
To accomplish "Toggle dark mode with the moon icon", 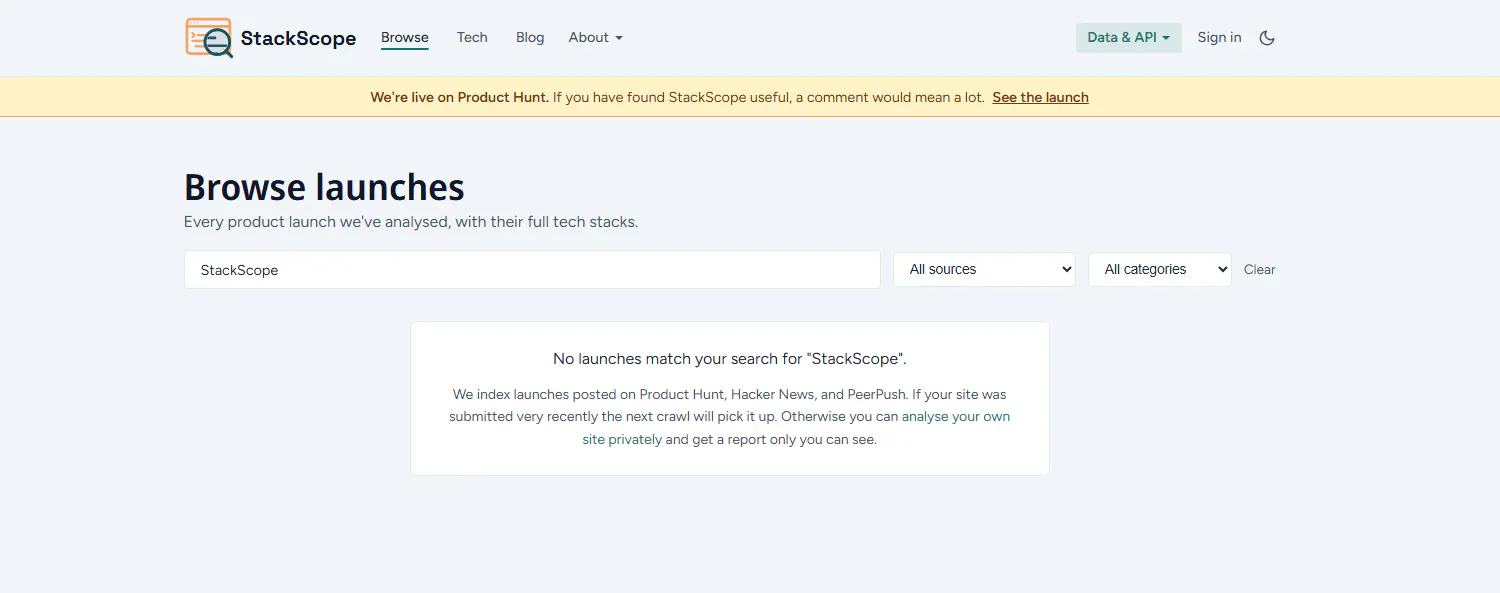I will pyautogui.click(x=1267, y=38).
